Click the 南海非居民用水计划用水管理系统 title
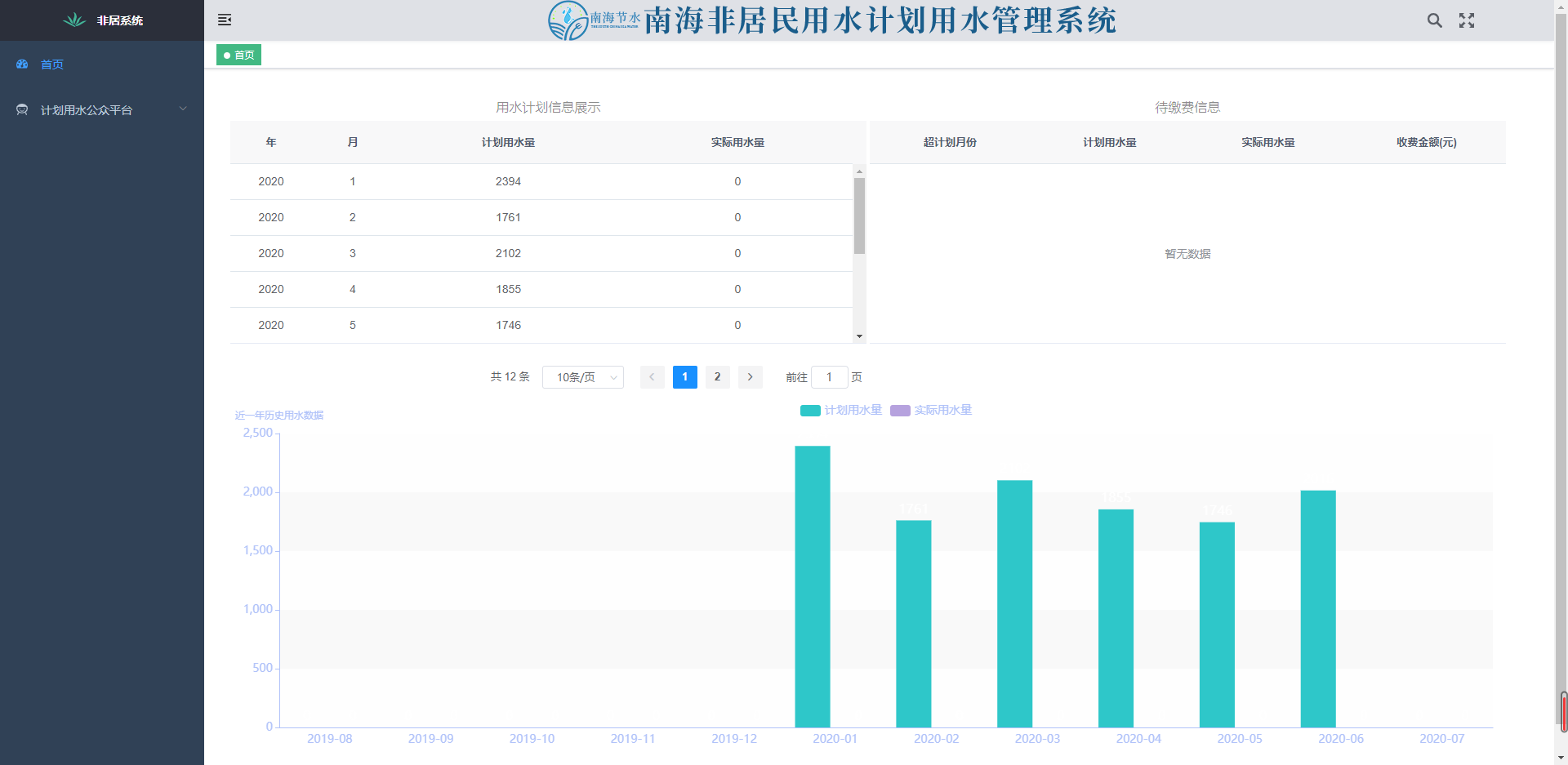Viewport: 1568px width, 765px height. click(880, 20)
